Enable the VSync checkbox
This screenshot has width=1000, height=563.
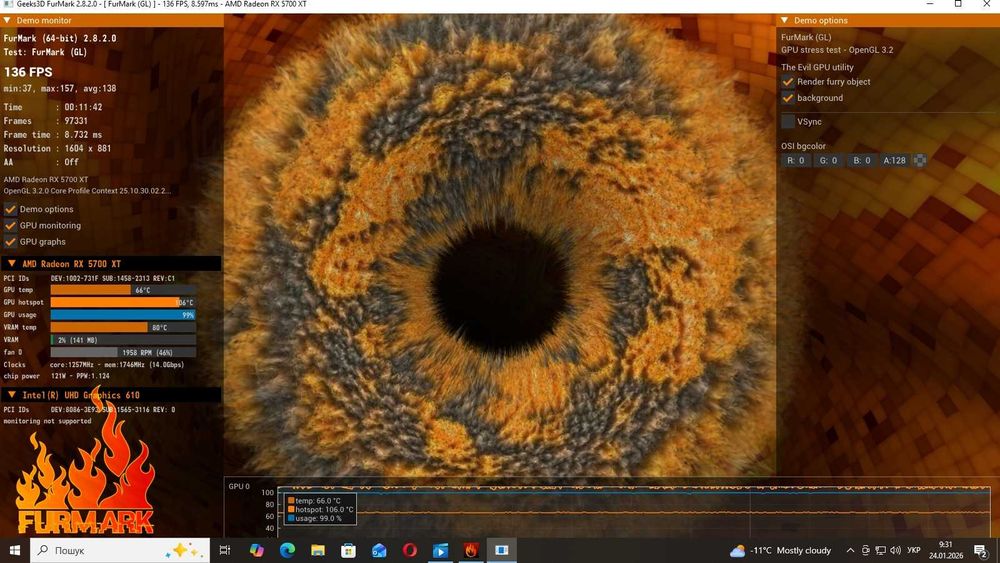[x=788, y=121]
